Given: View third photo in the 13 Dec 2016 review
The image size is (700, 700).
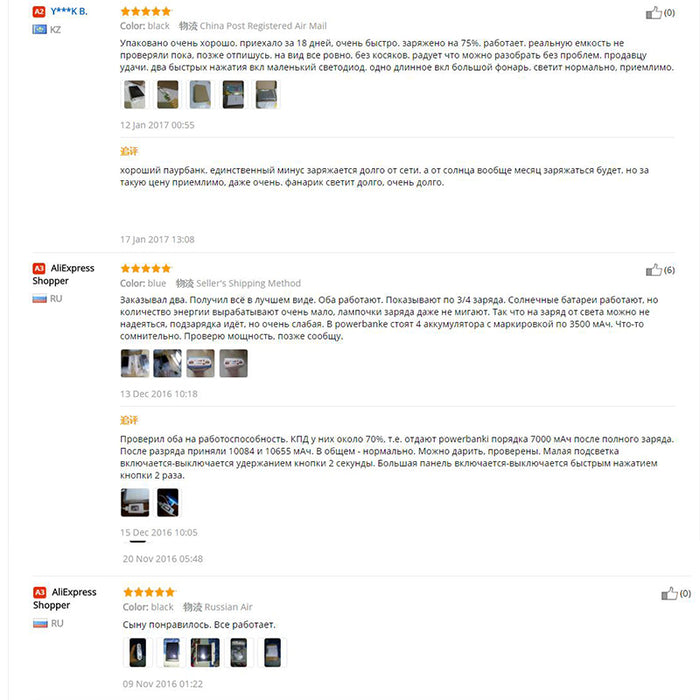Looking at the screenshot, I should point(200,363).
